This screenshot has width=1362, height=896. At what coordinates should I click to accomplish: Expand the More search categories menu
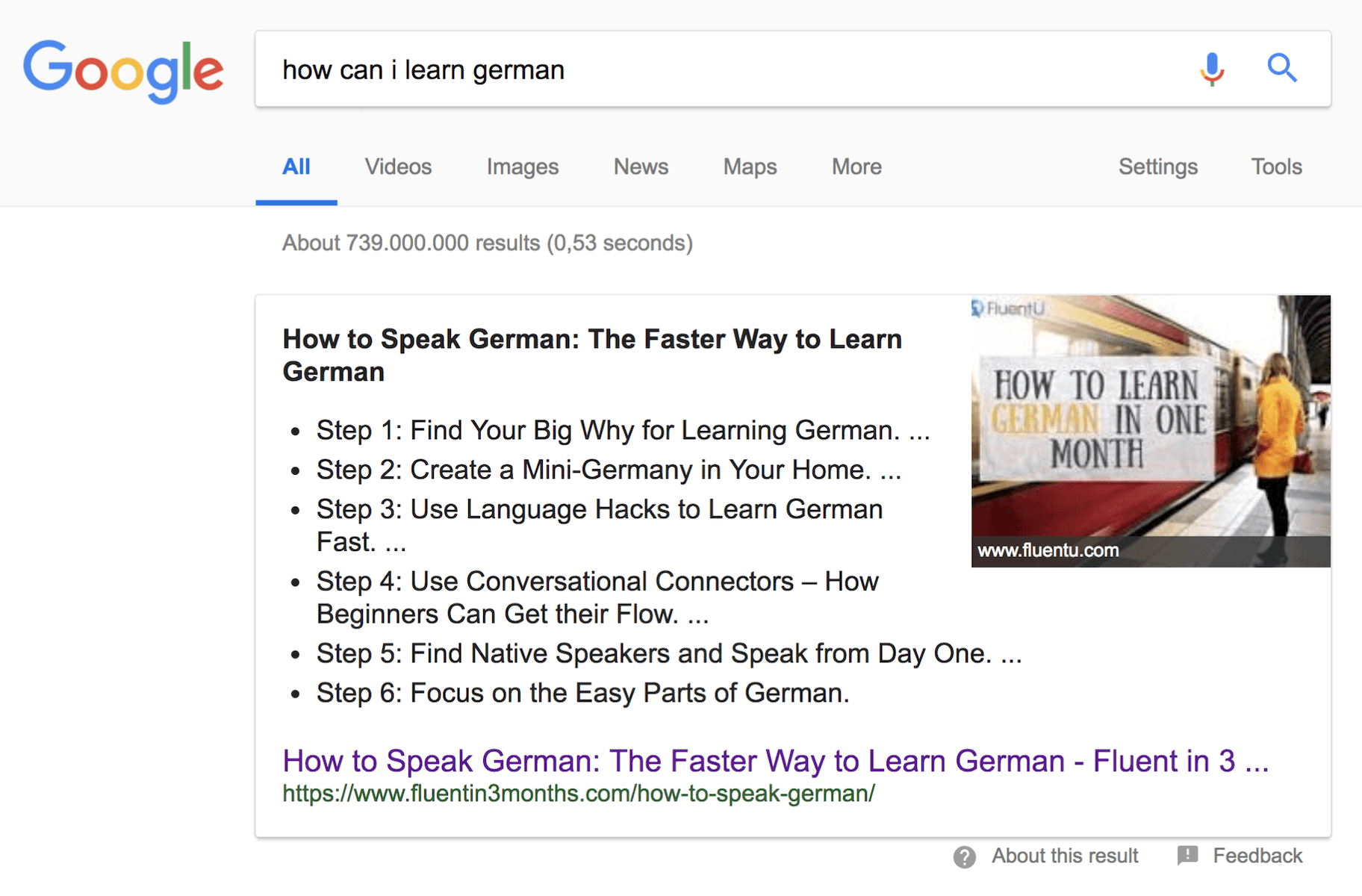856,167
